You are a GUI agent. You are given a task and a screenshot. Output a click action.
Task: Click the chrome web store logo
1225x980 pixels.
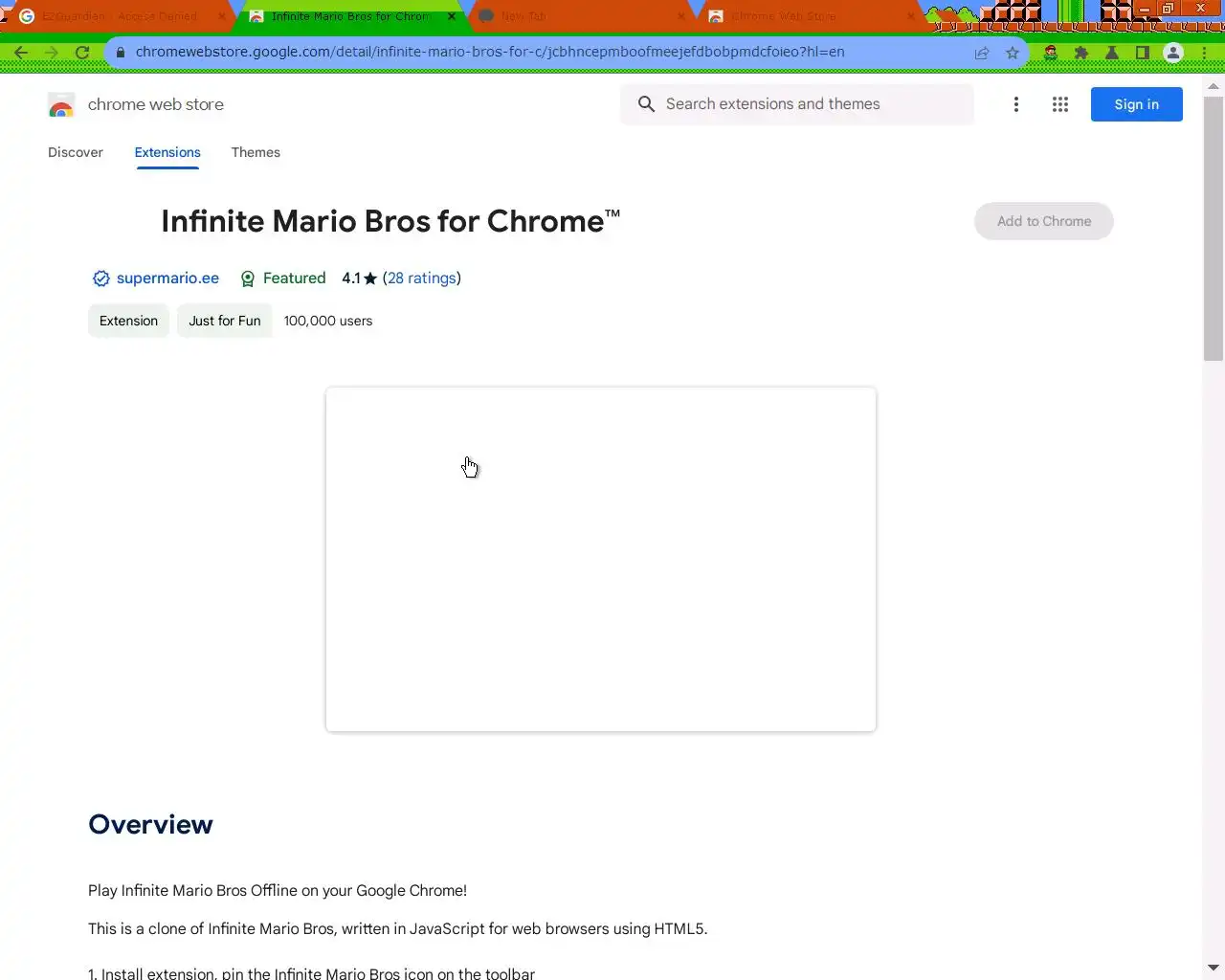coord(61,104)
